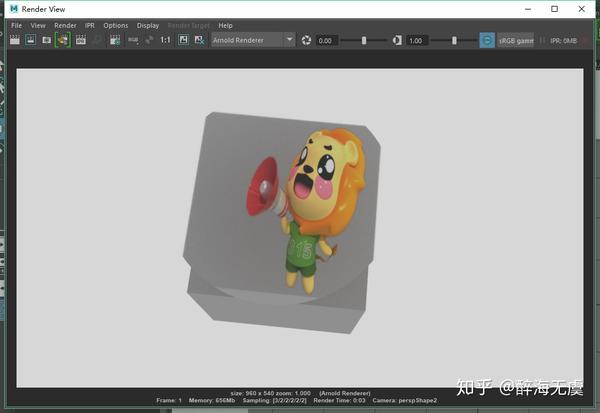Image resolution: width=600 pixels, height=413 pixels.
Task: Click the Redo Previous Render clapboard icon
Action: click(15, 40)
